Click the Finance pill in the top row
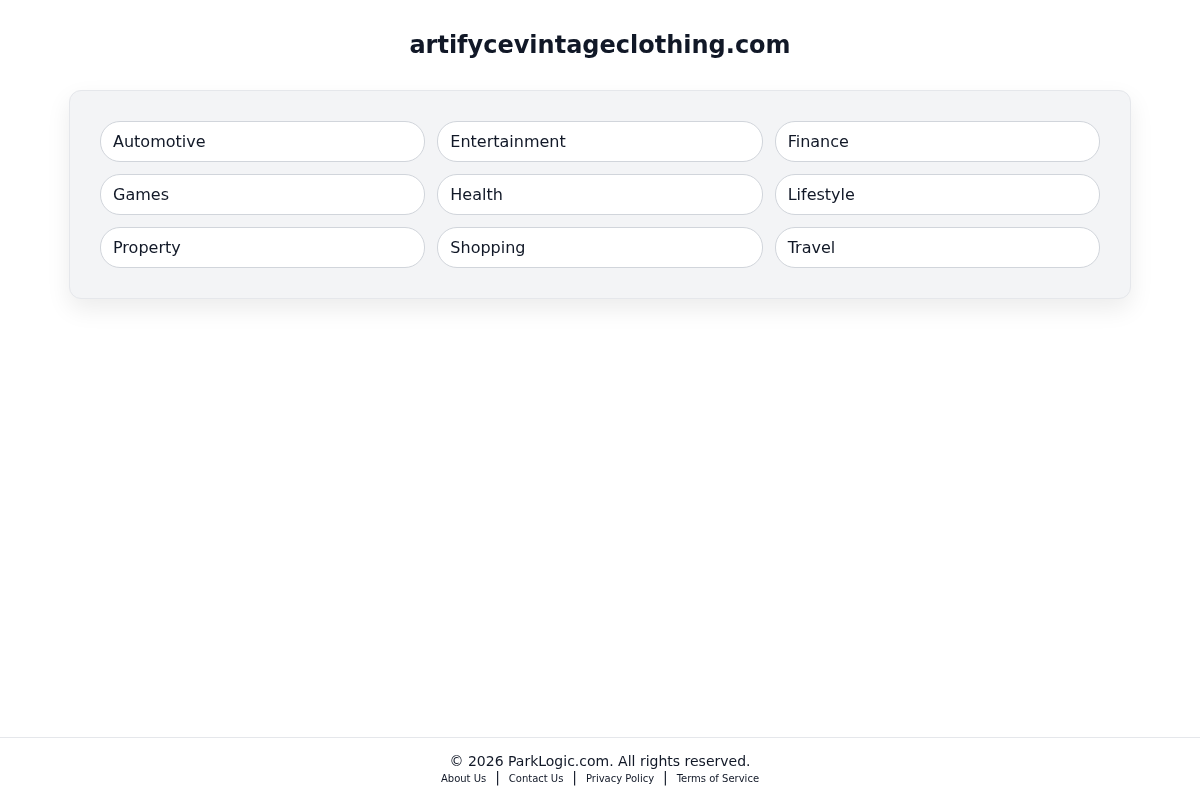This screenshot has width=1200, height=800. point(937,141)
